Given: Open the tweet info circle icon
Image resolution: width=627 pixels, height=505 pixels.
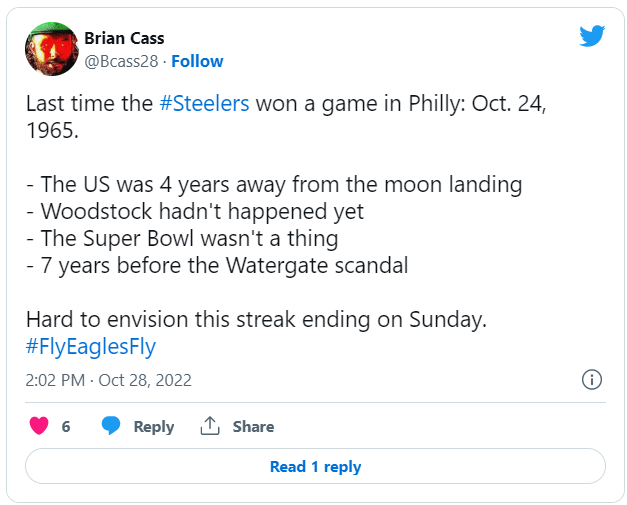Looking at the screenshot, I should coord(591,380).
